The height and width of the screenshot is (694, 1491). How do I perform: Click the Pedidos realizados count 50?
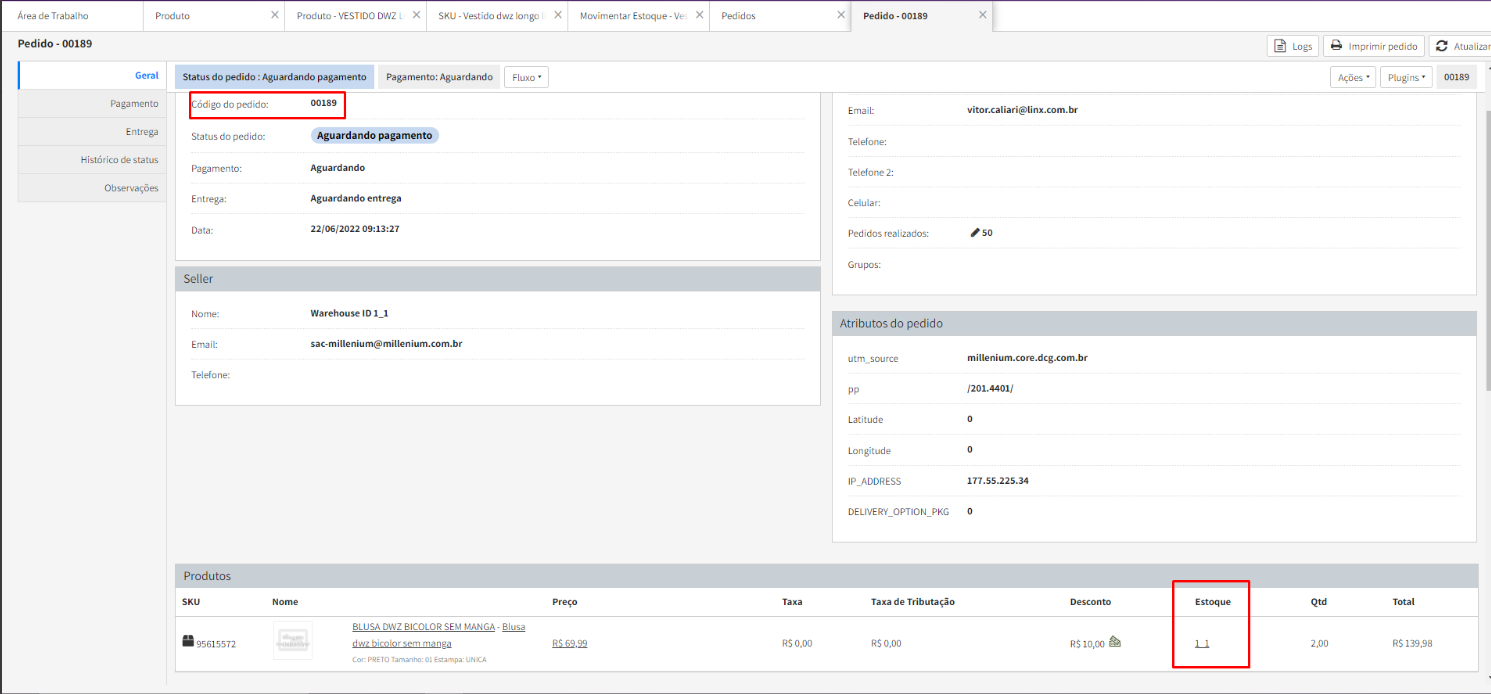click(987, 233)
